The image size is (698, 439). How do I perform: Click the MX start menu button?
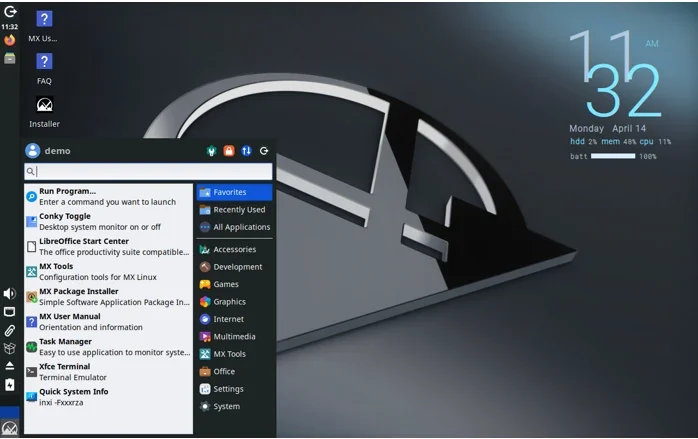pyautogui.click(x=9, y=428)
